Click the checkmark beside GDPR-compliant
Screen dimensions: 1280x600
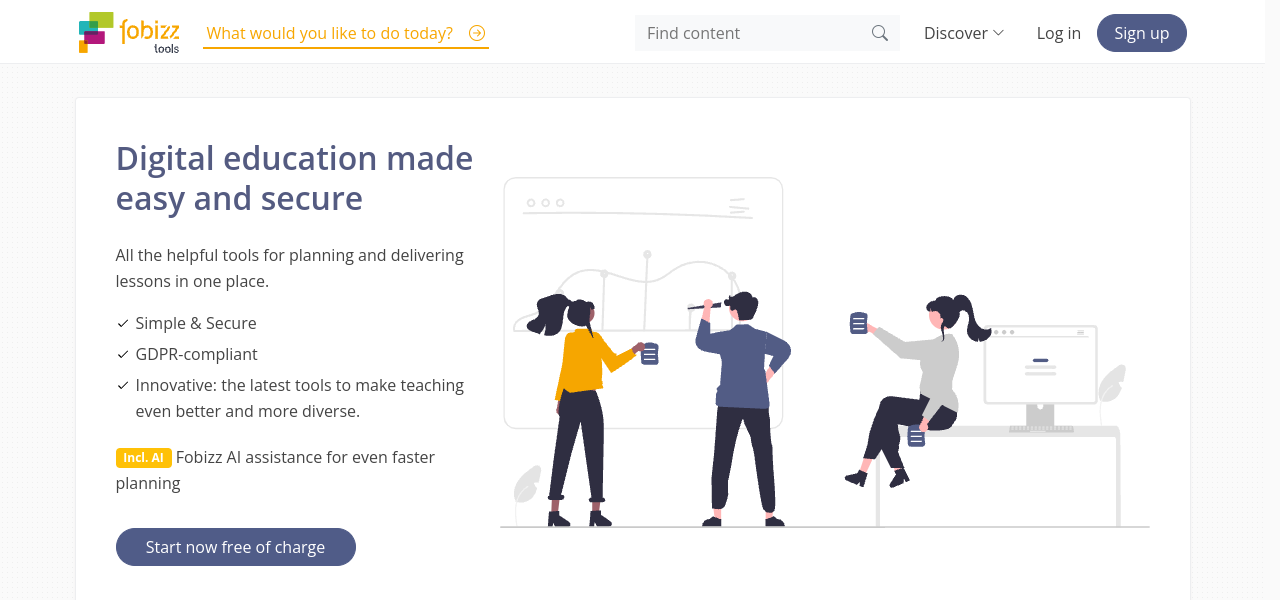pos(123,355)
